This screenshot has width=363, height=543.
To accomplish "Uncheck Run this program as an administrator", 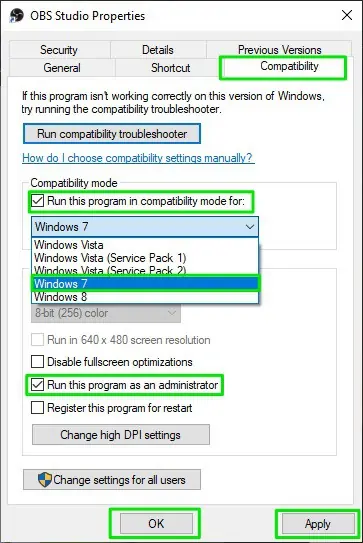I will pos(37,385).
